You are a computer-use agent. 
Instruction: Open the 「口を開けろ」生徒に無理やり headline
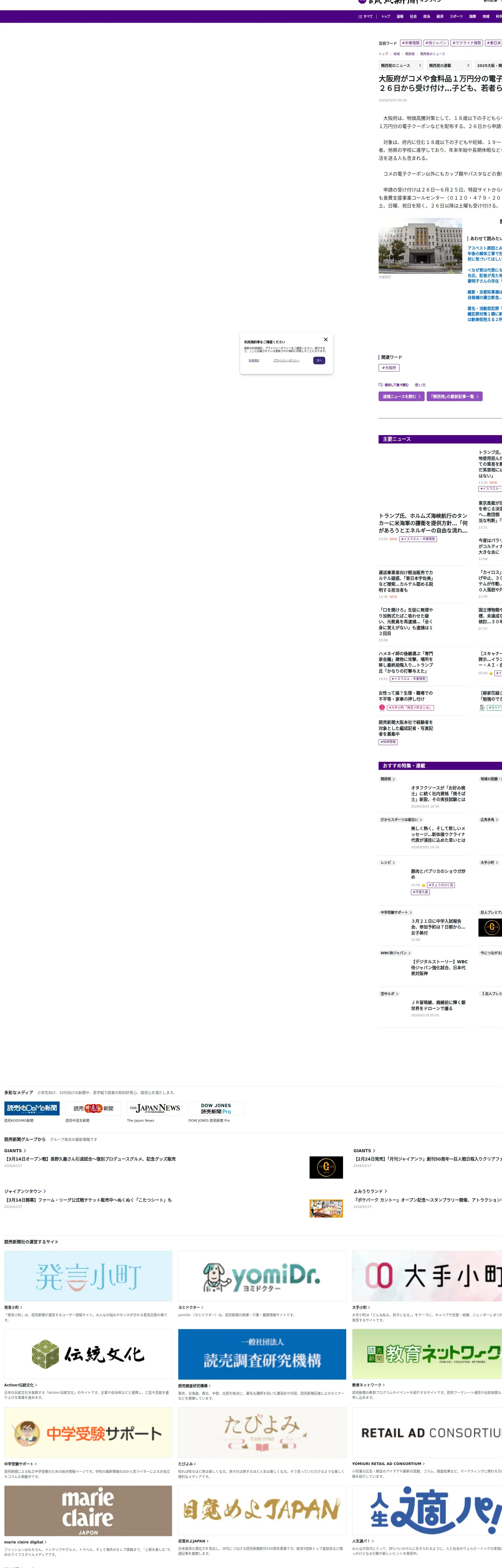coord(406,621)
